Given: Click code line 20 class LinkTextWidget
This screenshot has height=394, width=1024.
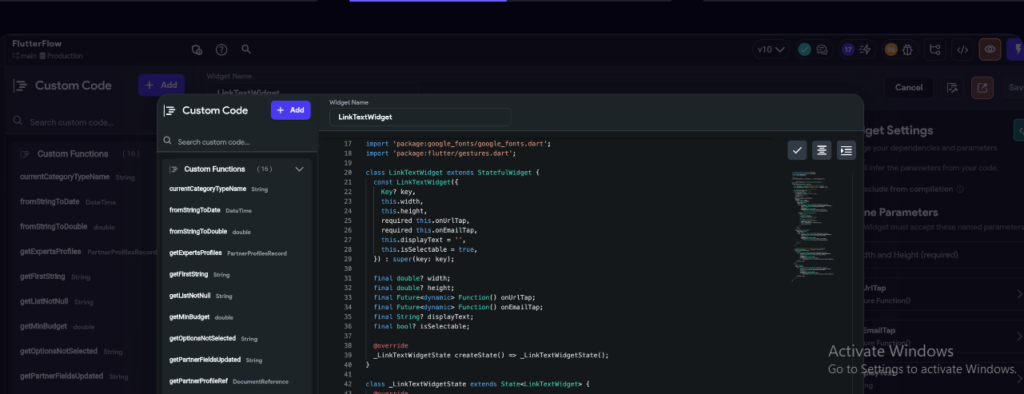Looking at the screenshot, I should point(453,172).
